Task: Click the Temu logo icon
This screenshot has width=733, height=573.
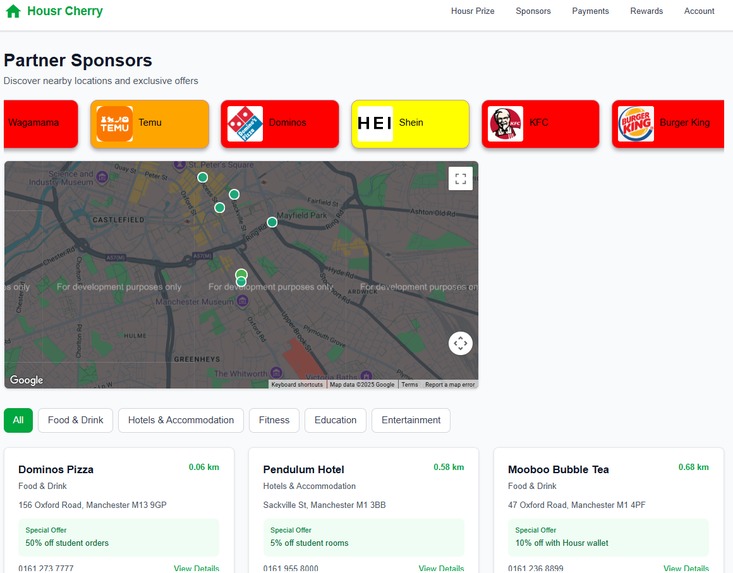Action: (x=115, y=124)
